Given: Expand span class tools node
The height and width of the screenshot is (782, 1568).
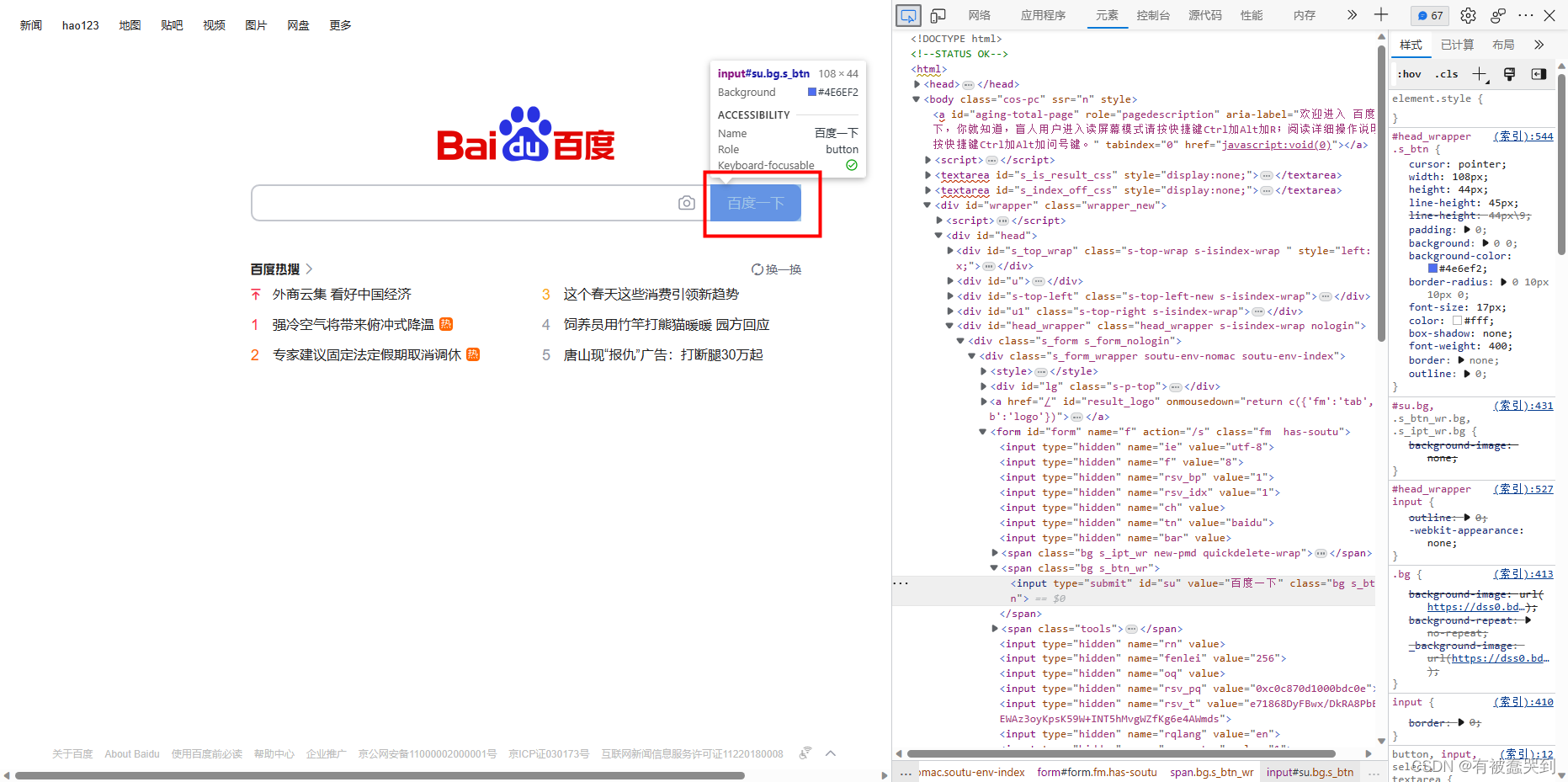Looking at the screenshot, I should pyautogui.click(x=994, y=629).
